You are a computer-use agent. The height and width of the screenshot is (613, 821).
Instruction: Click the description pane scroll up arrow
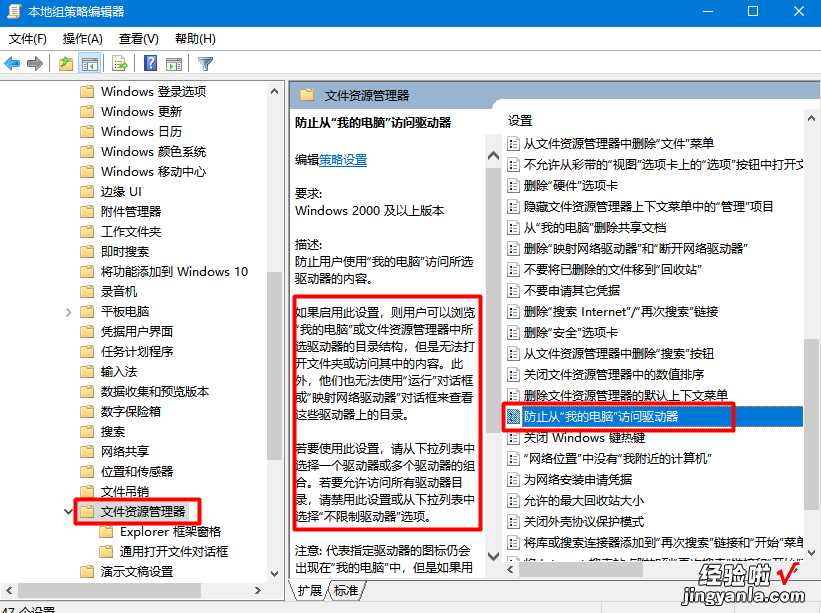tap(493, 156)
